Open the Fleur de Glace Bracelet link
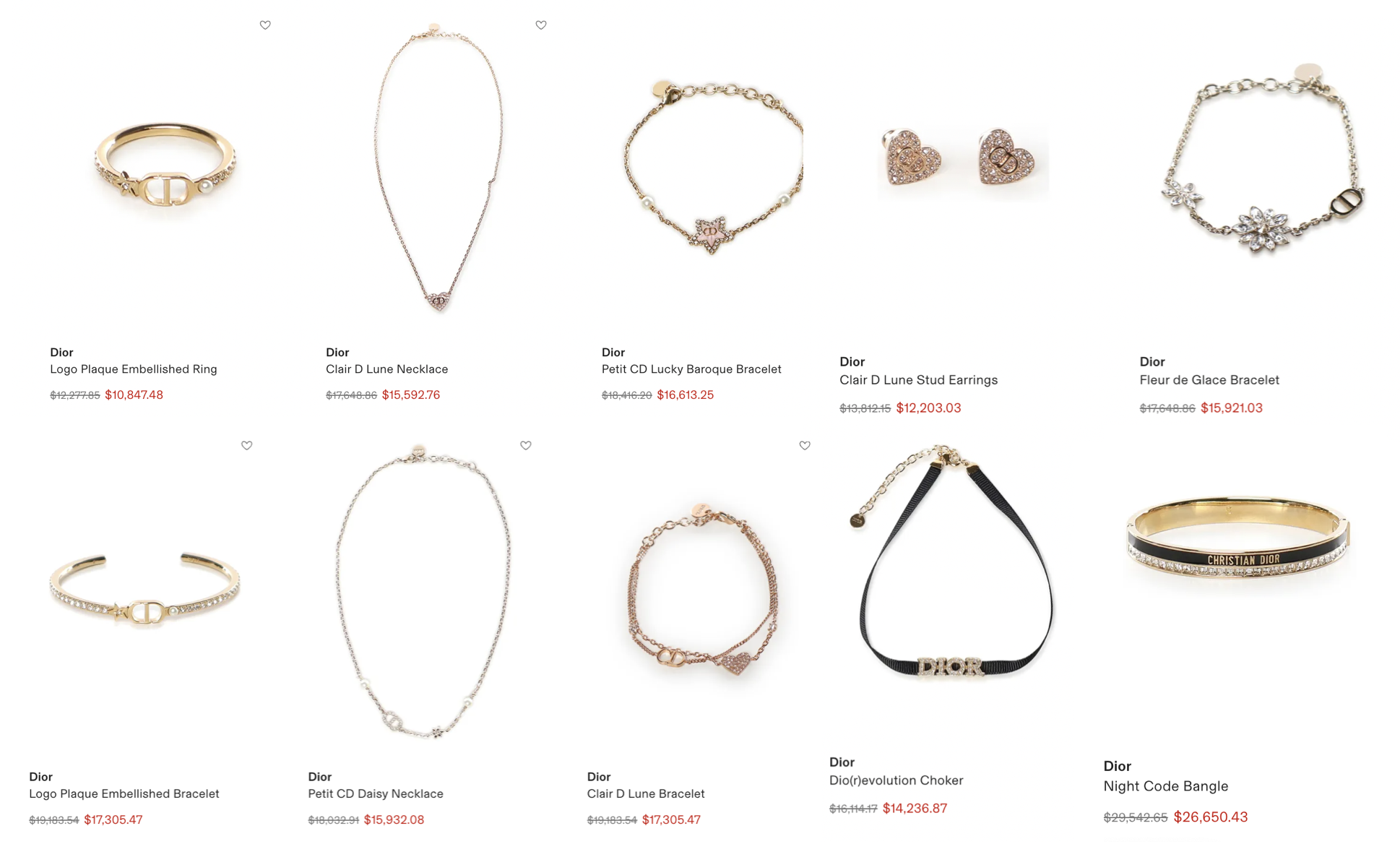The width and height of the screenshot is (1400, 844). pos(1209,380)
